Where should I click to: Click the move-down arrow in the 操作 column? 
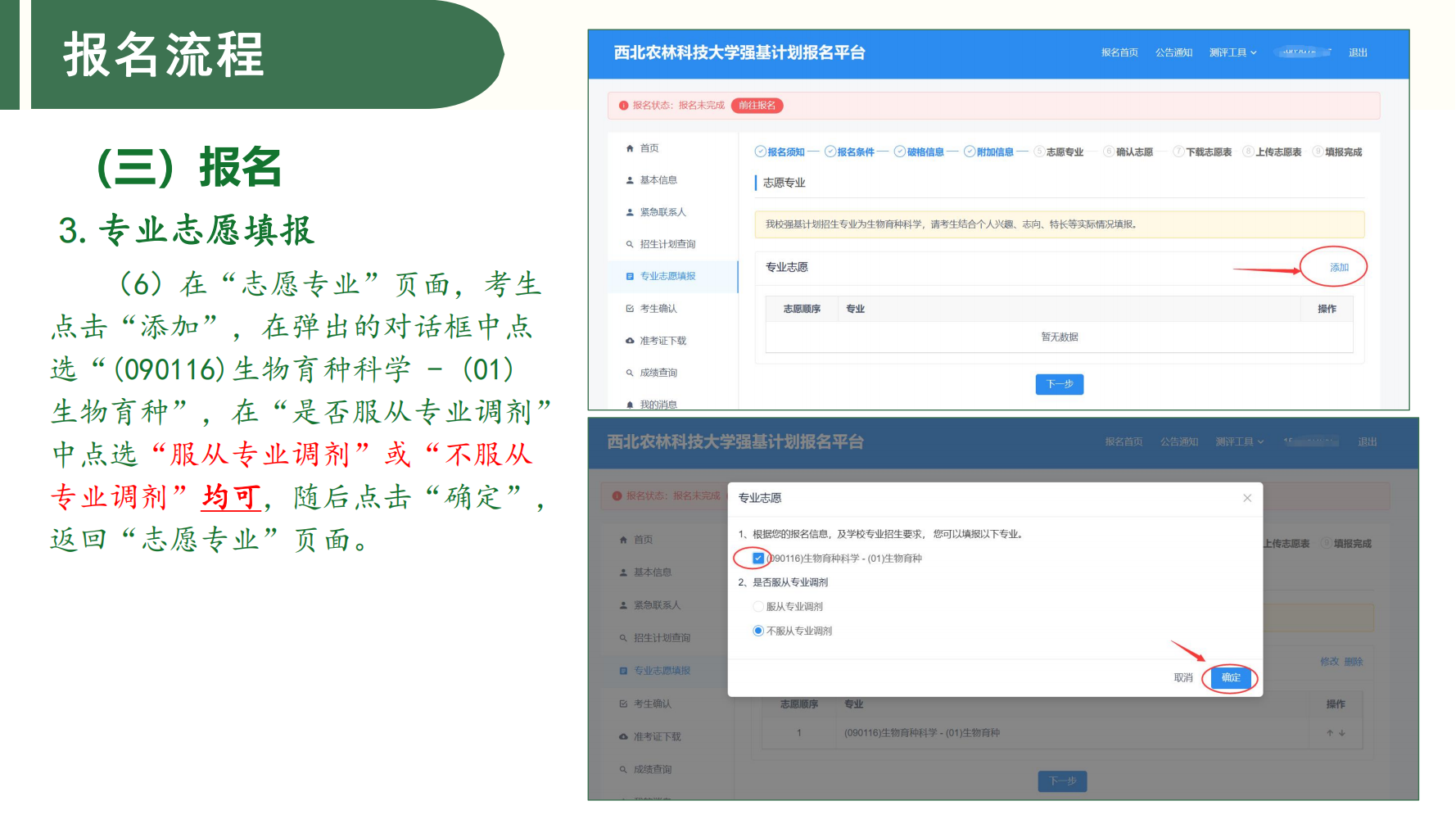coord(1342,733)
